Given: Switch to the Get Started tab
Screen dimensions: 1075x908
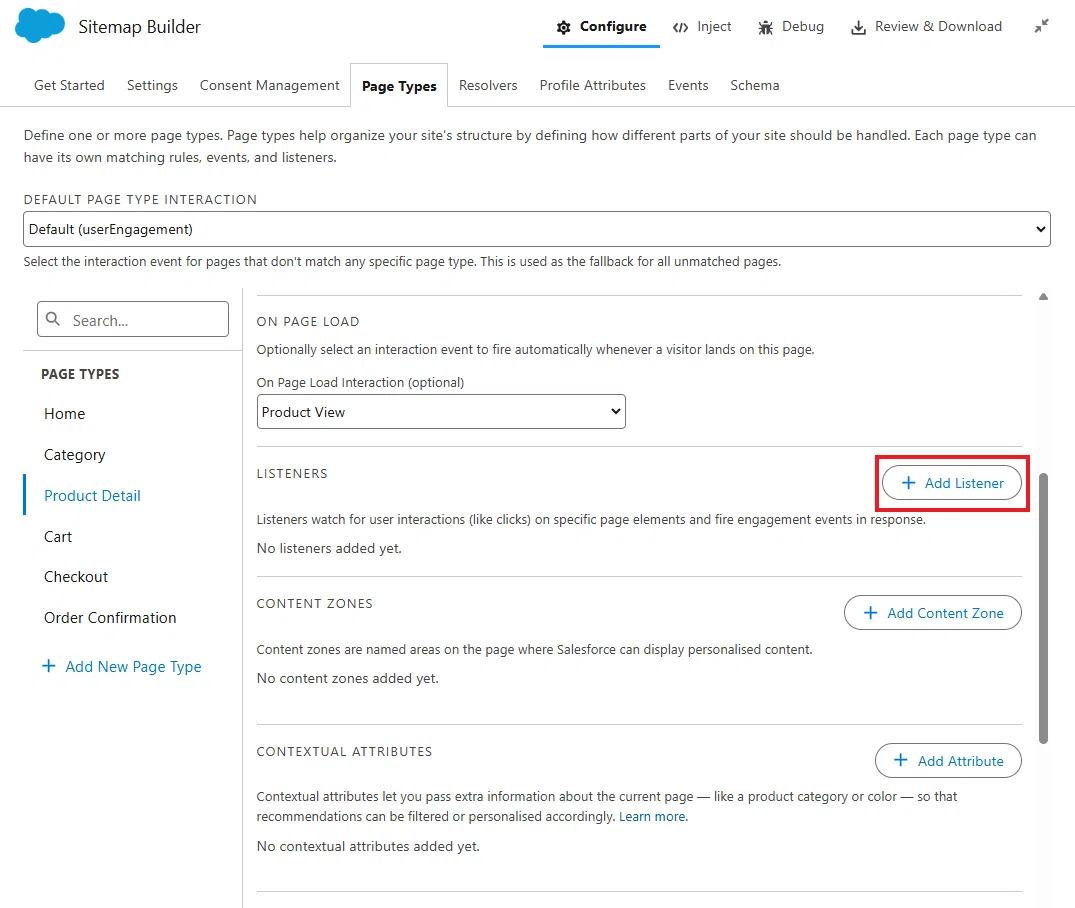Looking at the screenshot, I should click(x=69, y=85).
